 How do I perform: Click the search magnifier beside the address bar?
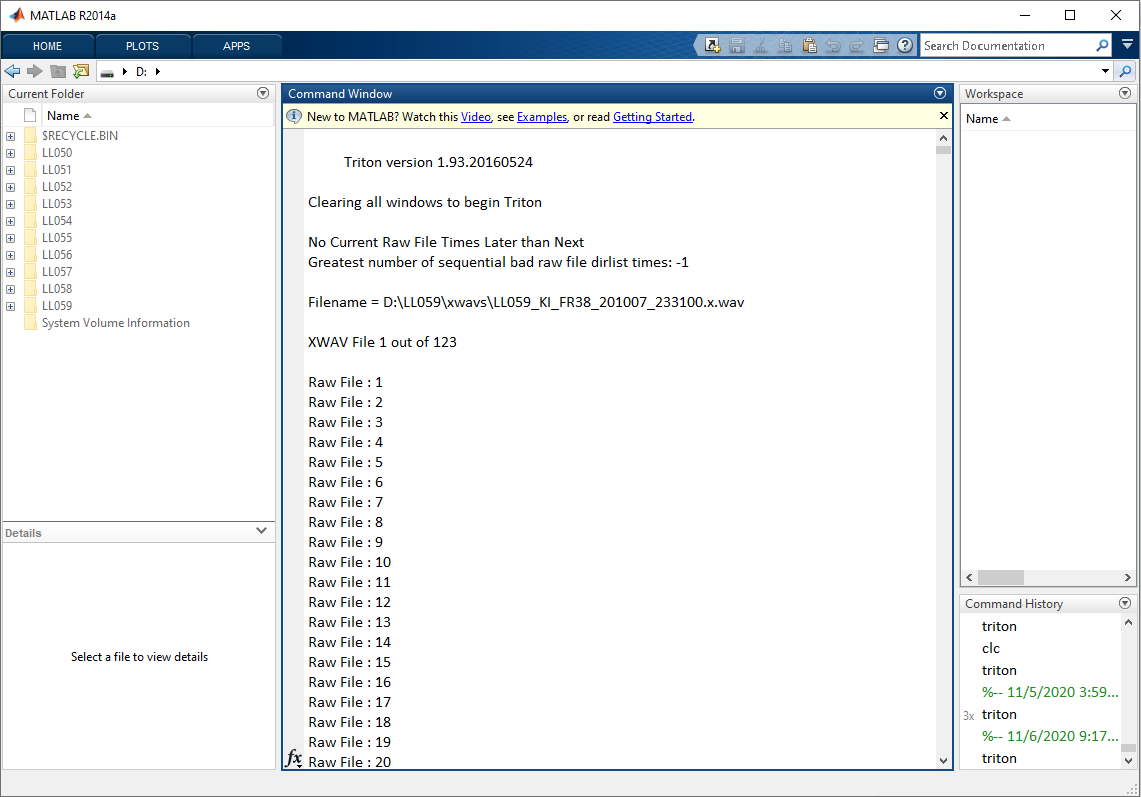1126,71
